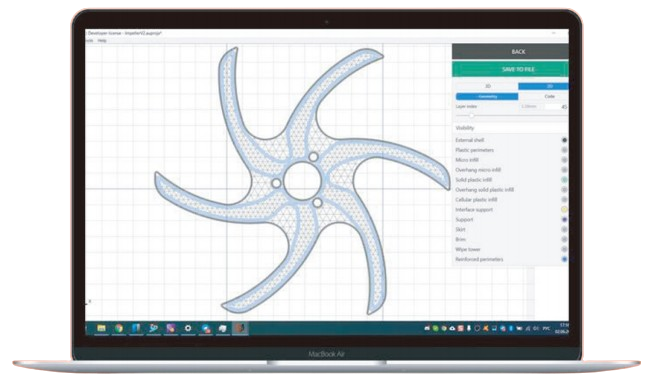Open the purple app taskbar icon
Image resolution: width=648 pixels, height=385 pixels.
pos(171,328)
